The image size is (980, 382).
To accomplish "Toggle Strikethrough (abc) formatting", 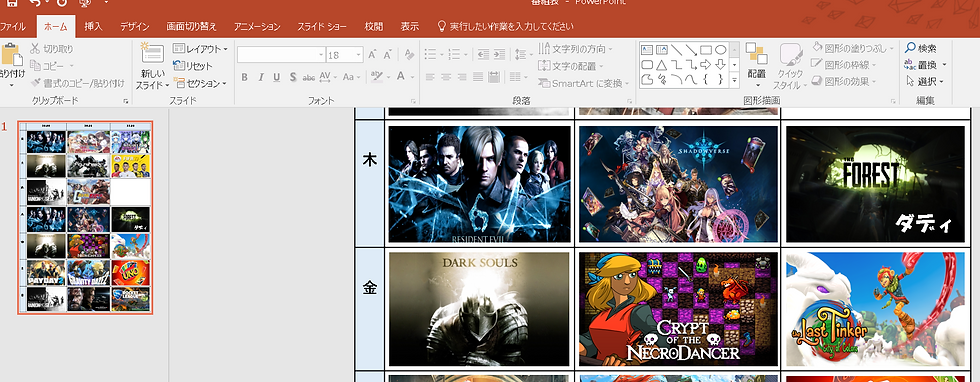I will pyautogui.click(x=309, y=77).
